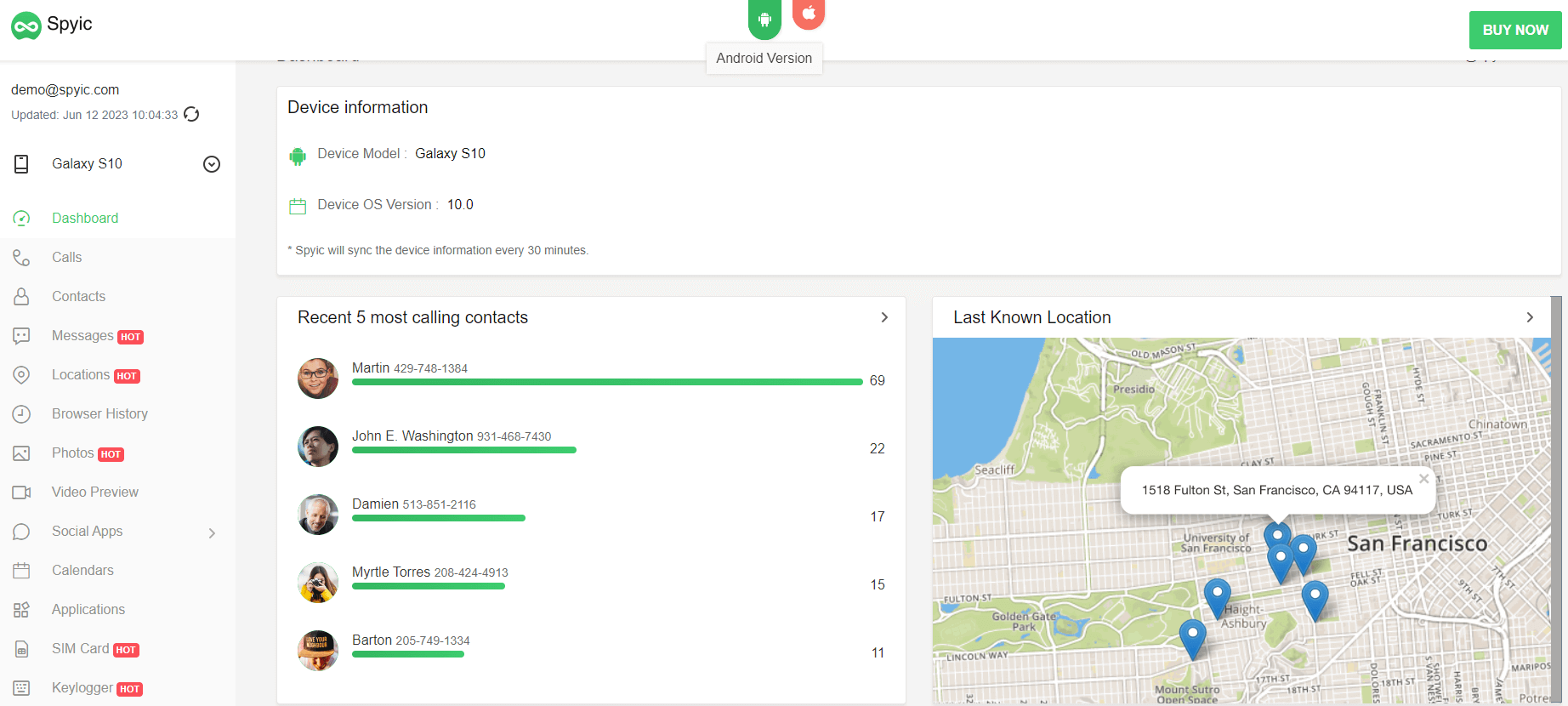Image resolution: width=1568 pixels, height=706 pixels.
Task: Click the demo@spyic.com account email
Action: pos(65,89)
